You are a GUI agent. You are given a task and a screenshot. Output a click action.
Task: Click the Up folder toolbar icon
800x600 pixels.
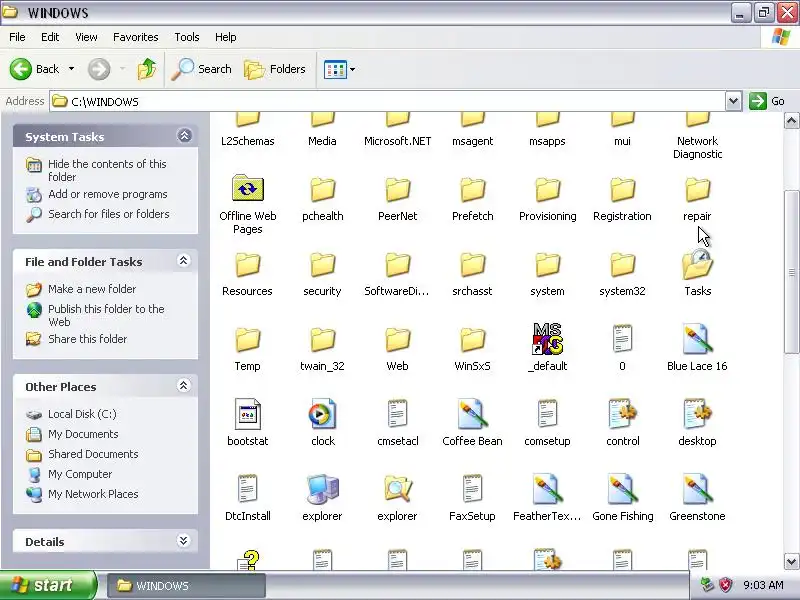(147, 69)
